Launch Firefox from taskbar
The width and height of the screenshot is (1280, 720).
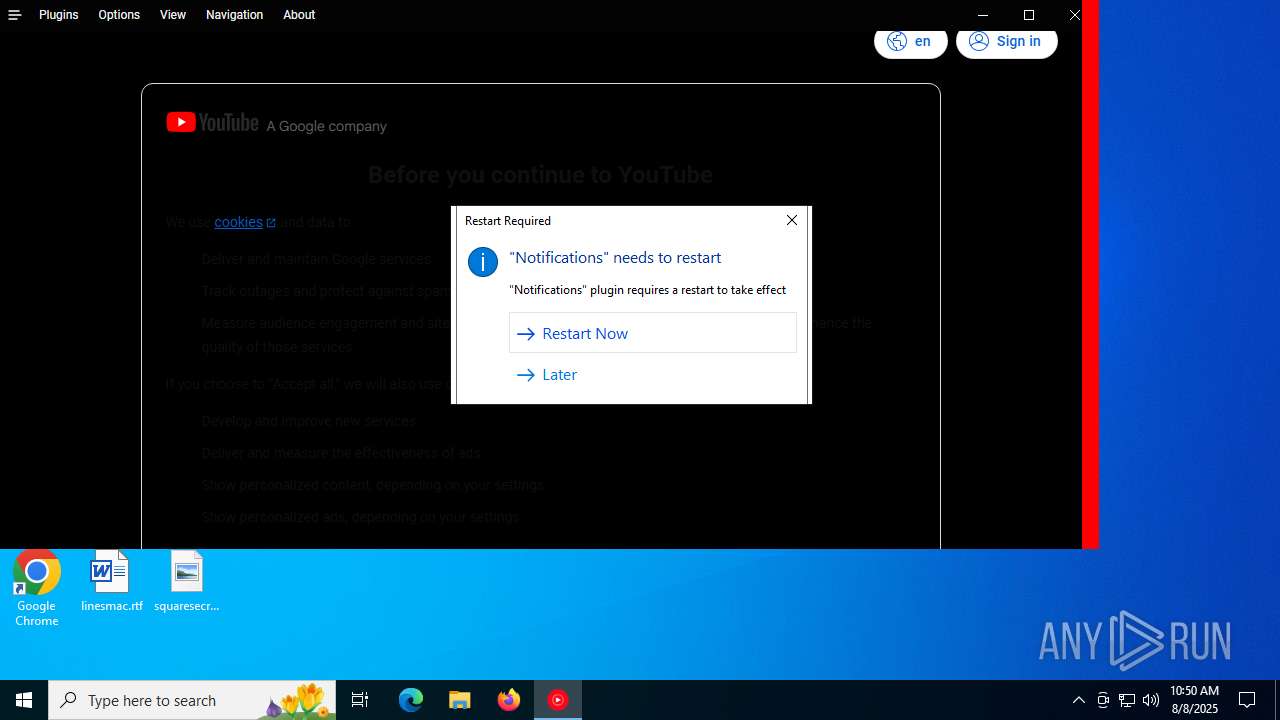(x=509, y=700)
